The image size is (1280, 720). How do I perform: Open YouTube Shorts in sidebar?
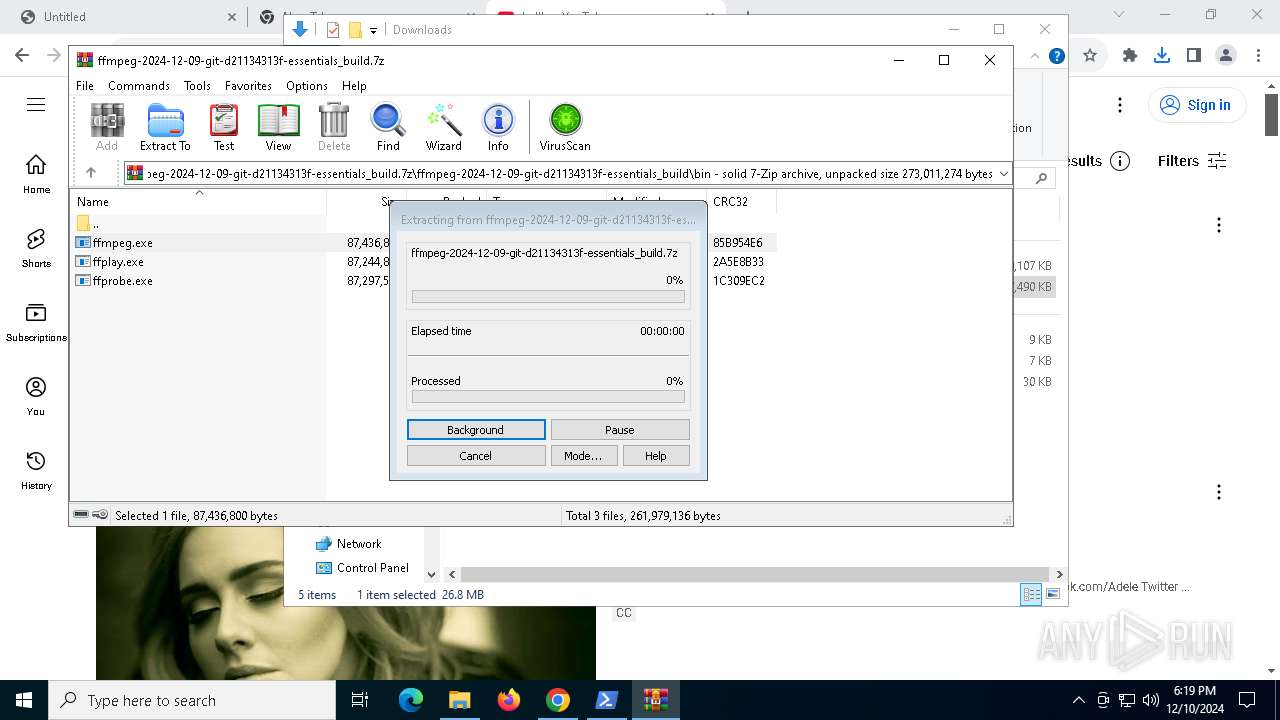pos(36,248)
